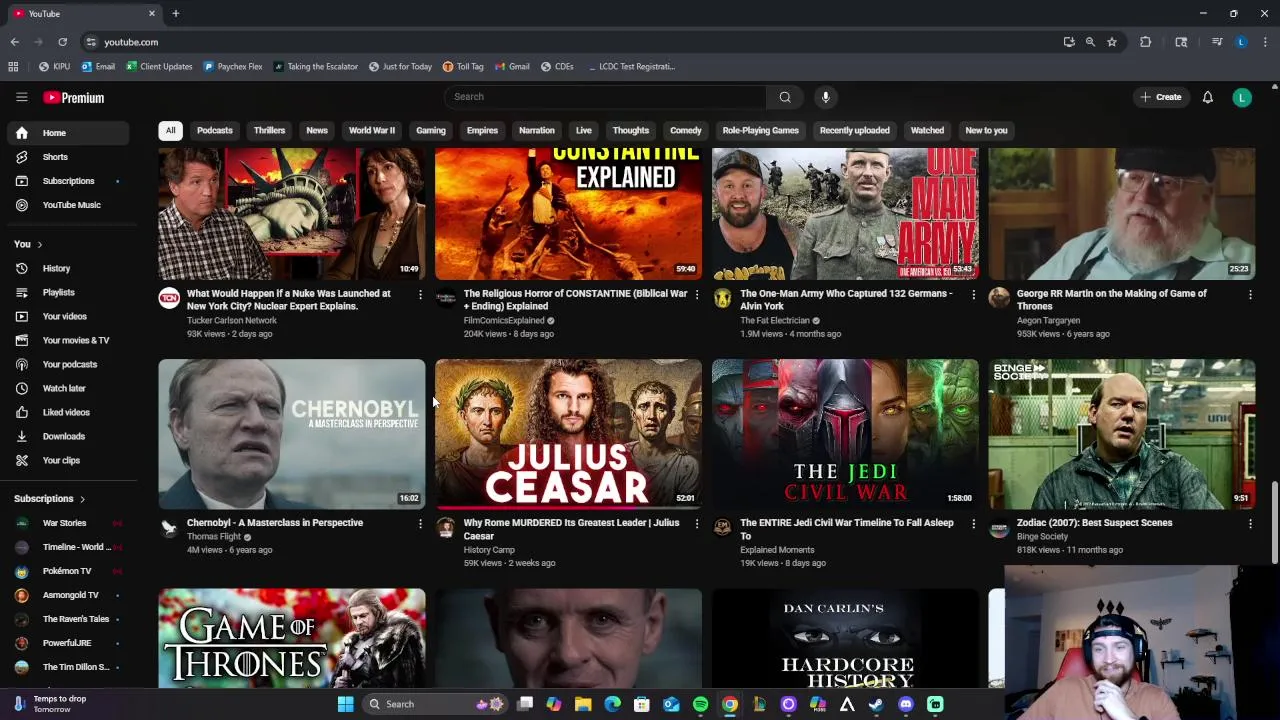
Task: Start voice search with the microphone
Action: (x=825, y=97)
